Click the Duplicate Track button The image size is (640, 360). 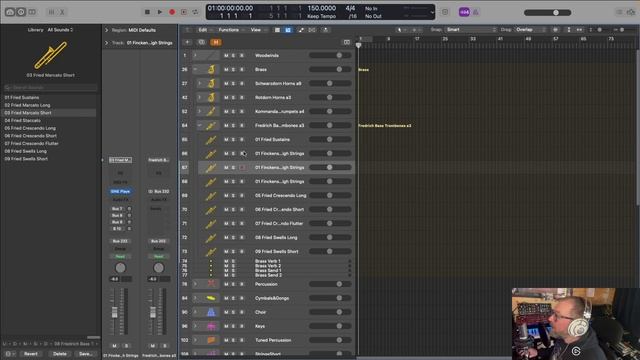[202, 42]
